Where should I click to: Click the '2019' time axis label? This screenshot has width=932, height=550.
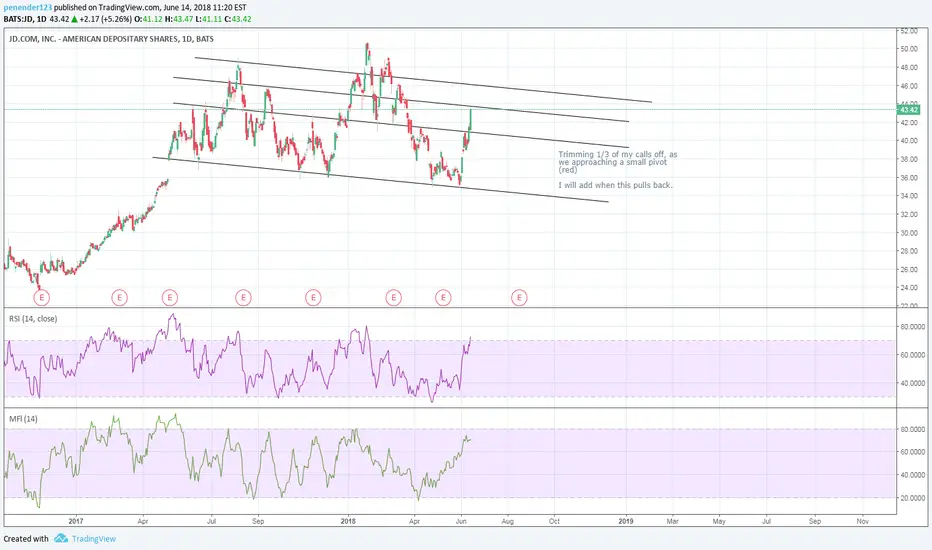625,521
